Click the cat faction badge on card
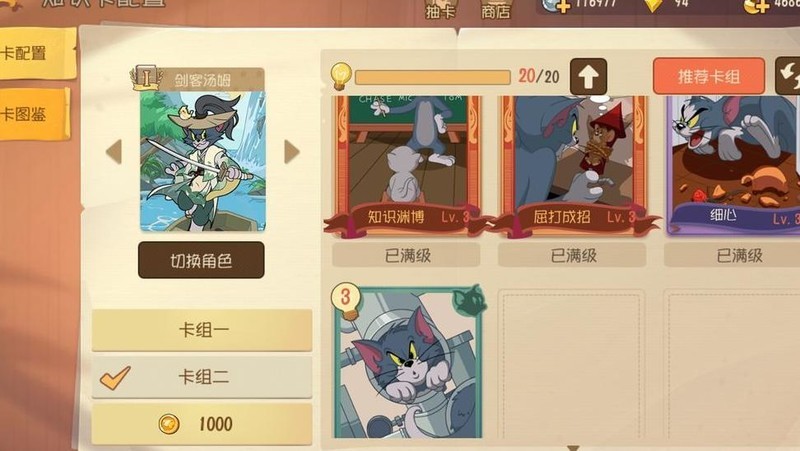The width and height of the screenshot is (800, 451). click(469, 299)
